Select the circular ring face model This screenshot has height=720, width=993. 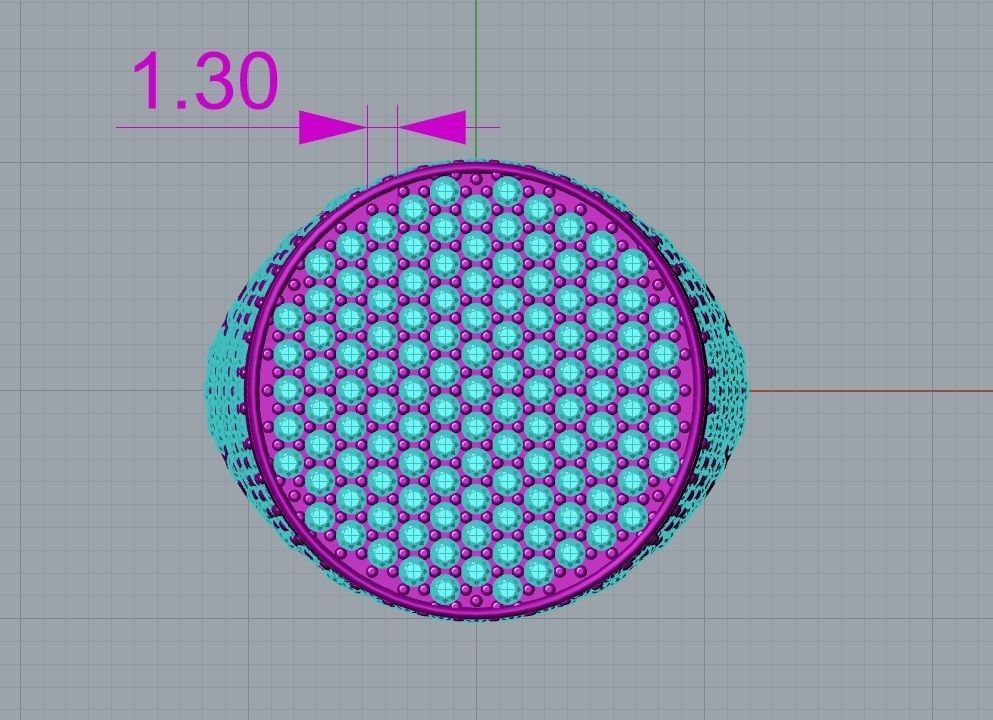point(476,391)
